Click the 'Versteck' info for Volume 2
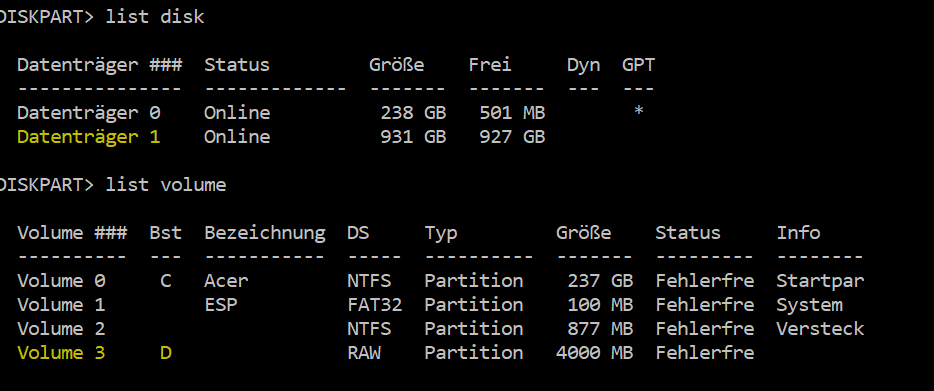The width and height of the screenshot is (934, 391). pyautogui.click(x=820, y=329)
